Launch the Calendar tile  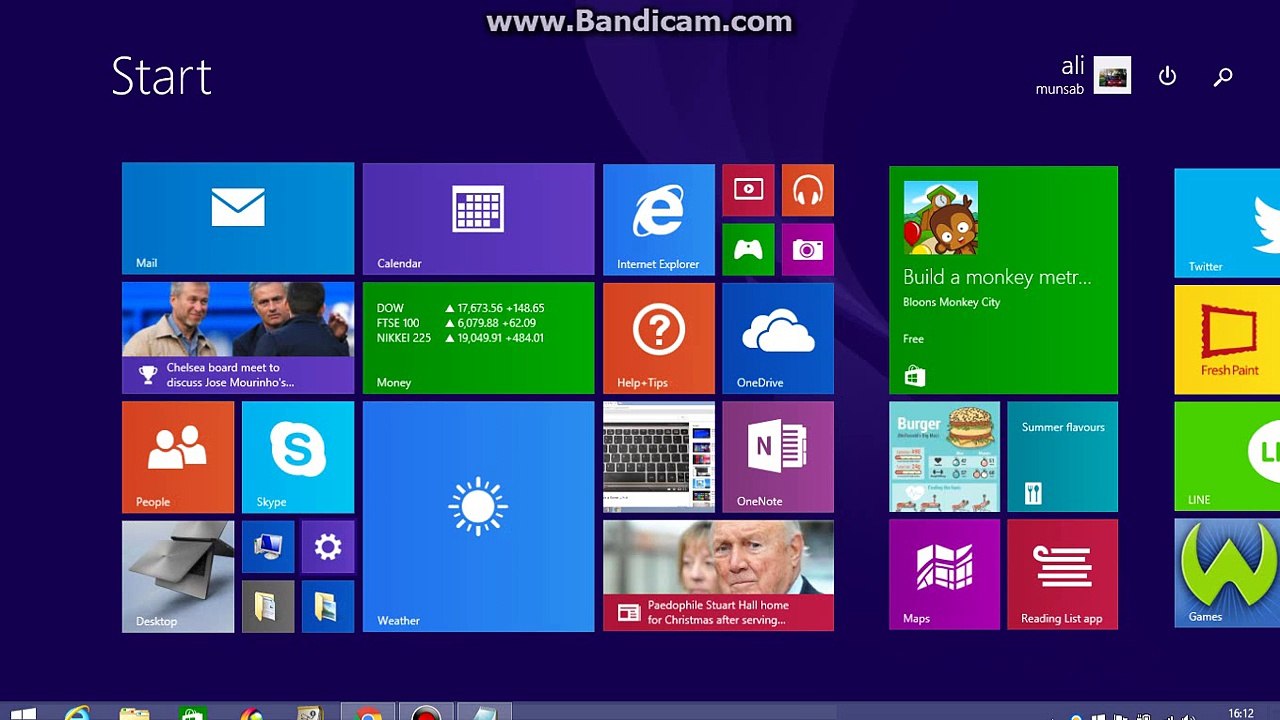(x=478, y=218)
